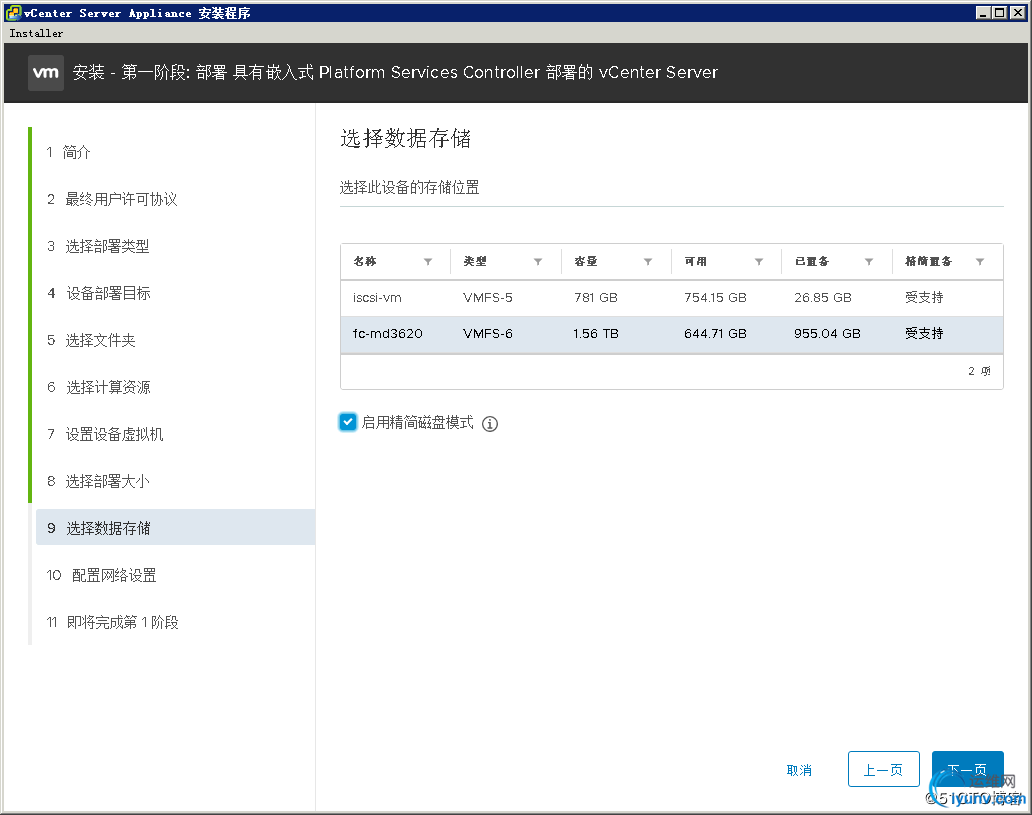The image size is (1032, 815).
Task: Select the iscsi-vm datastore row
Action: (671, 298)
